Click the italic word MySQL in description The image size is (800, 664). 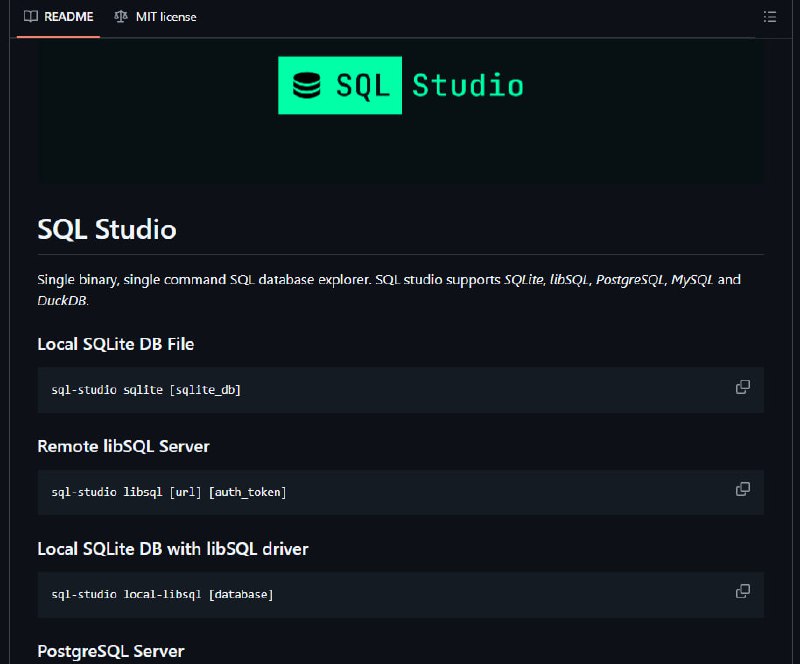pos(691,280)
